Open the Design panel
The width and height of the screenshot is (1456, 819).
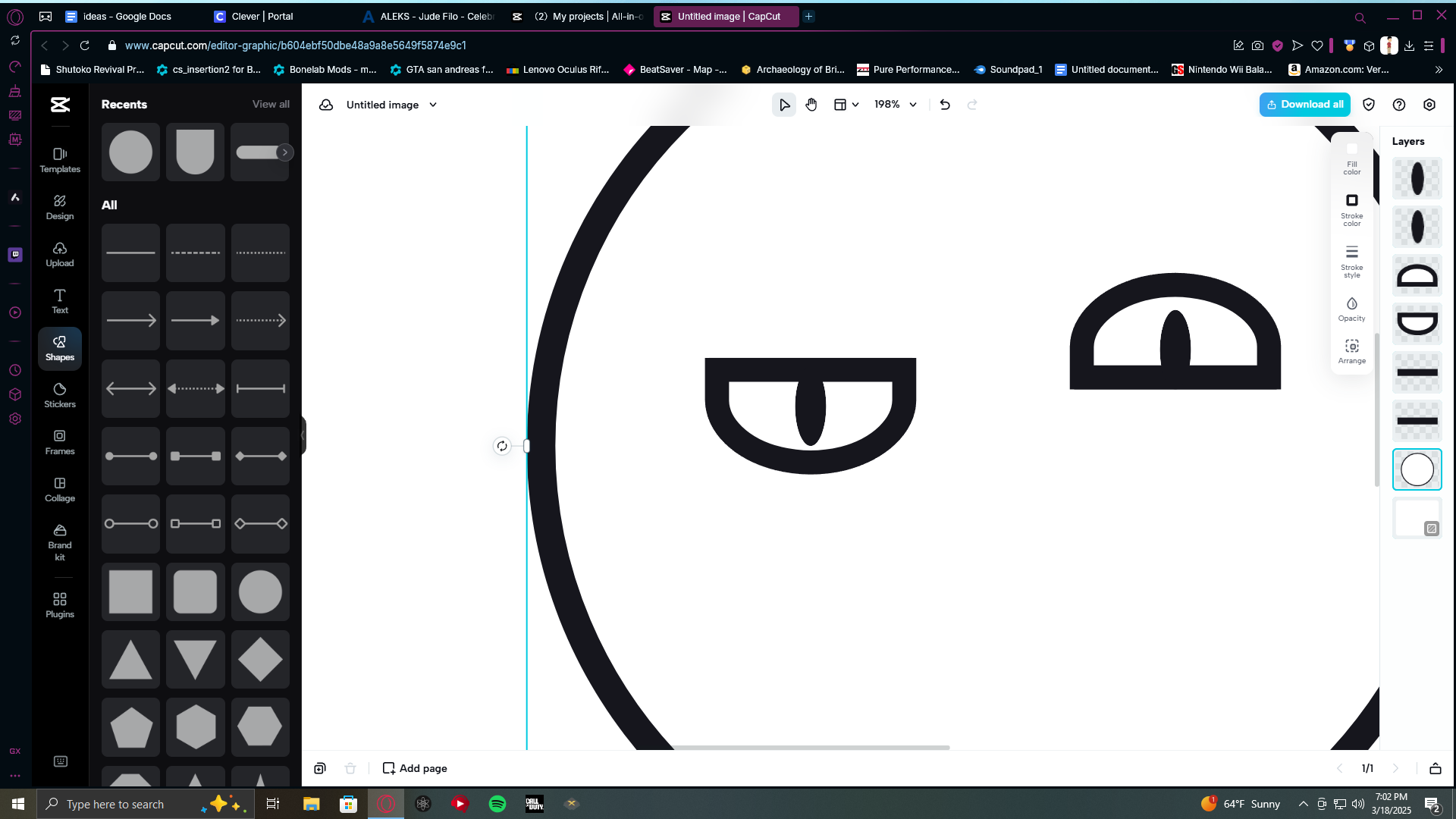pyautogui.click(x=60, y=207)
